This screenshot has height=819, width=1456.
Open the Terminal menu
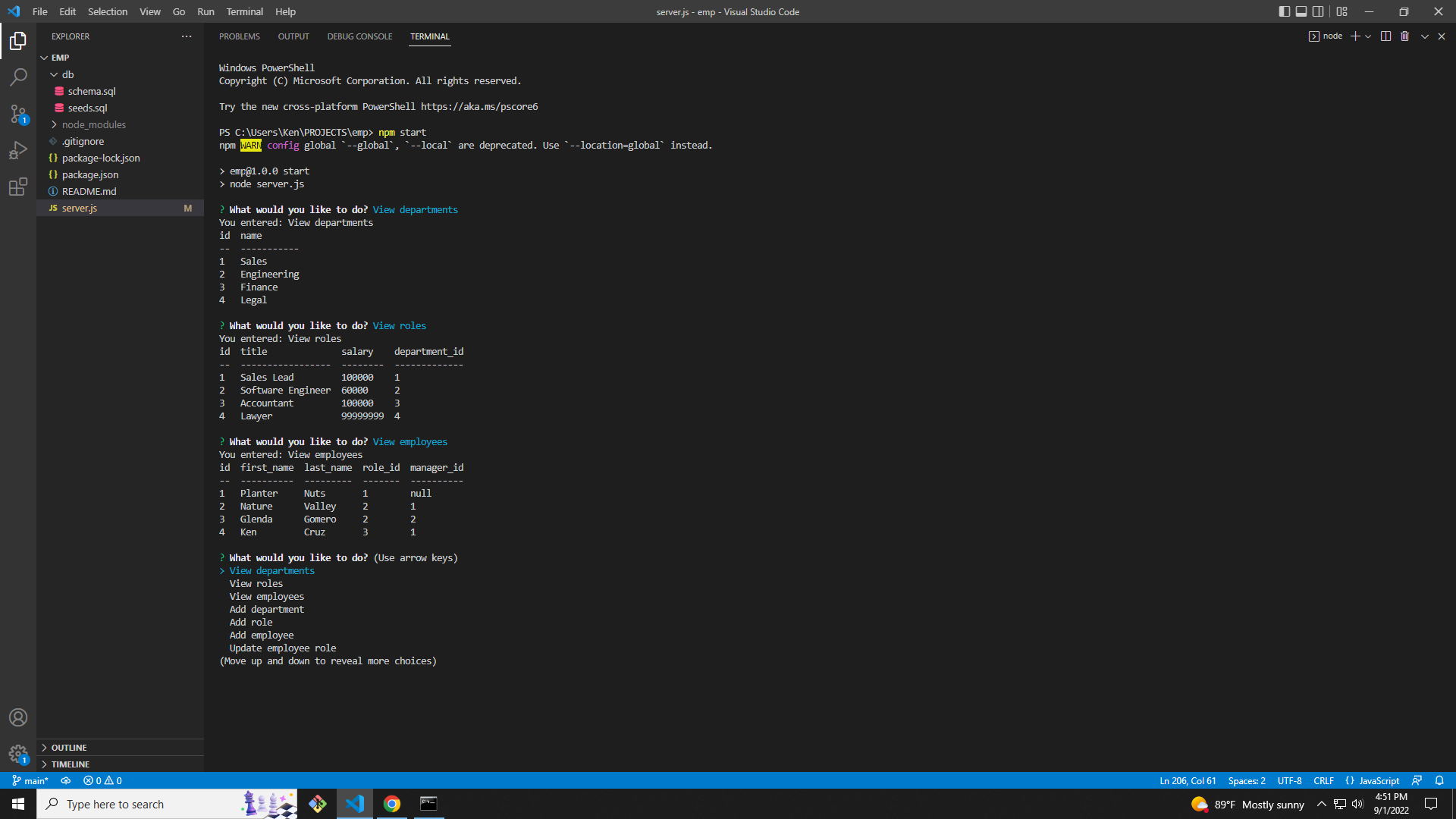pos(244,11)
